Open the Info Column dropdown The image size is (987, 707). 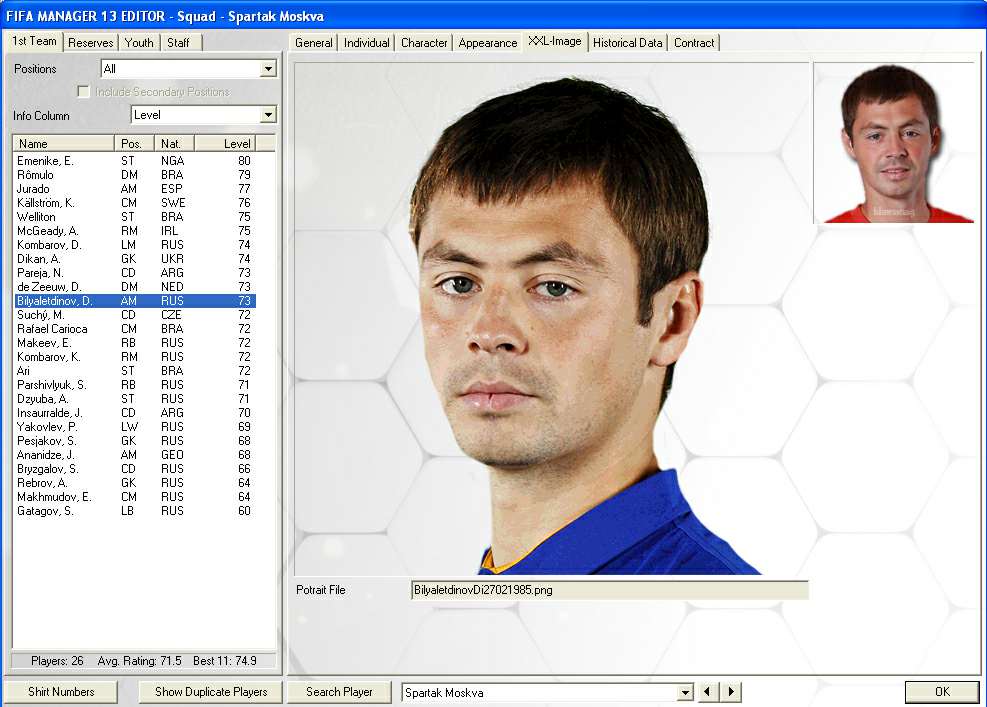pyautogui.click(x=268, y=115)
